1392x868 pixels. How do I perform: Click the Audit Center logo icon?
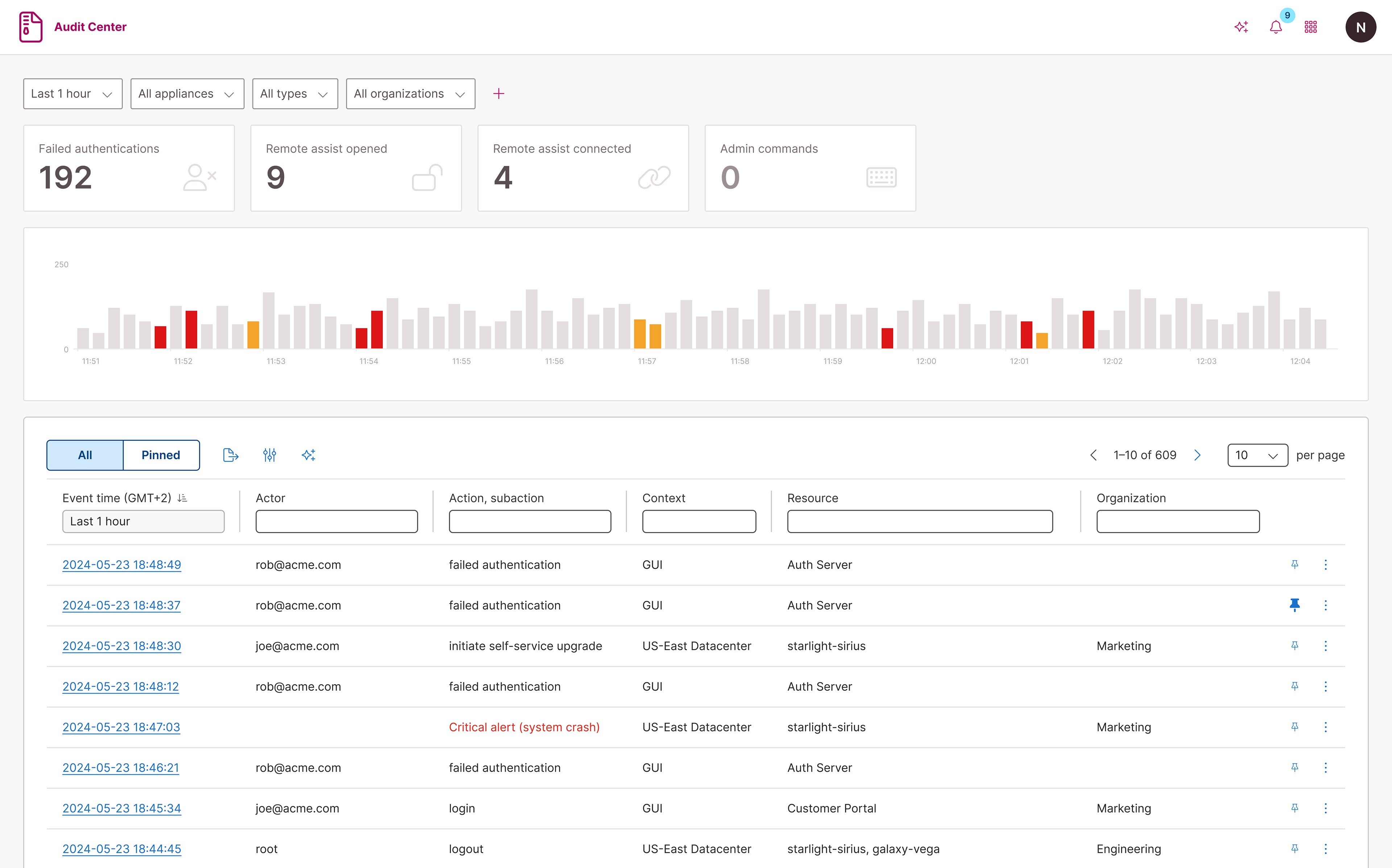(30, 27)
